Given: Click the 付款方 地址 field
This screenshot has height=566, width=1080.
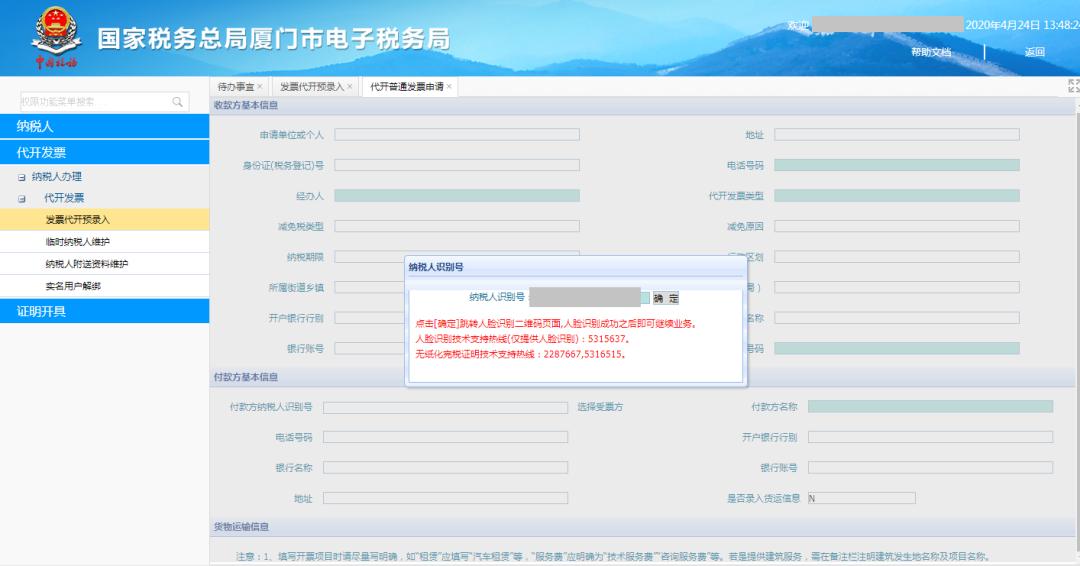Looking at the screenshot, I should [x=446, y=498].
